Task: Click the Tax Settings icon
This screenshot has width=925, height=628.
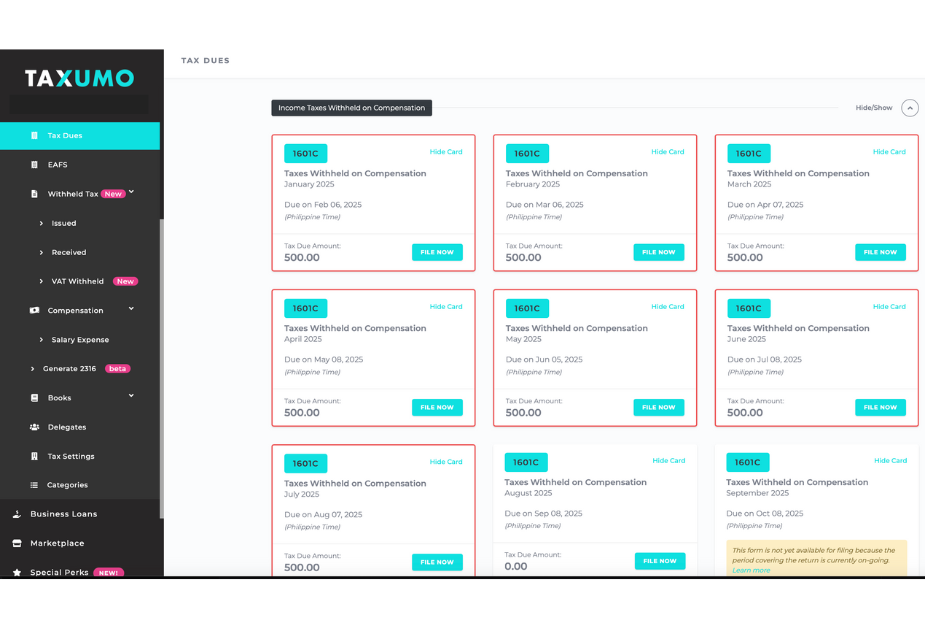Action: pos(34,456)
